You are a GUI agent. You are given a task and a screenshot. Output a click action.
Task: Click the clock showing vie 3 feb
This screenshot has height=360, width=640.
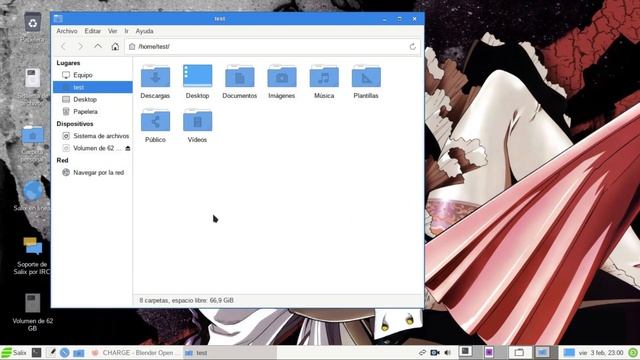(601, 353)
